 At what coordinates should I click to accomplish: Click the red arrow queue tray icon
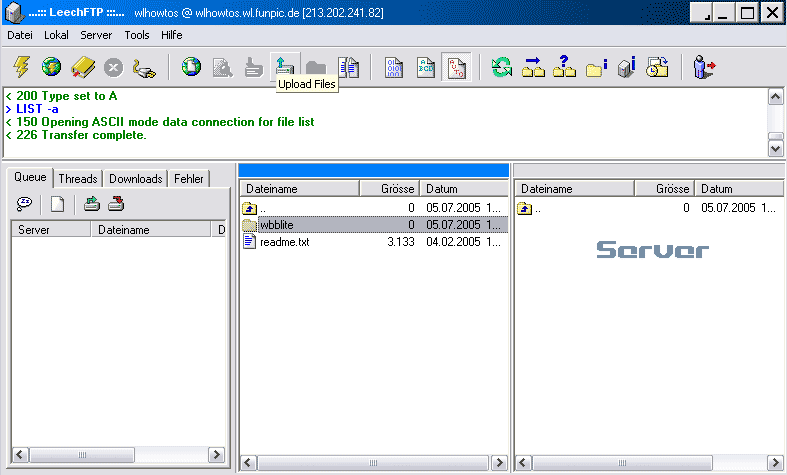(x=116, y=204)
